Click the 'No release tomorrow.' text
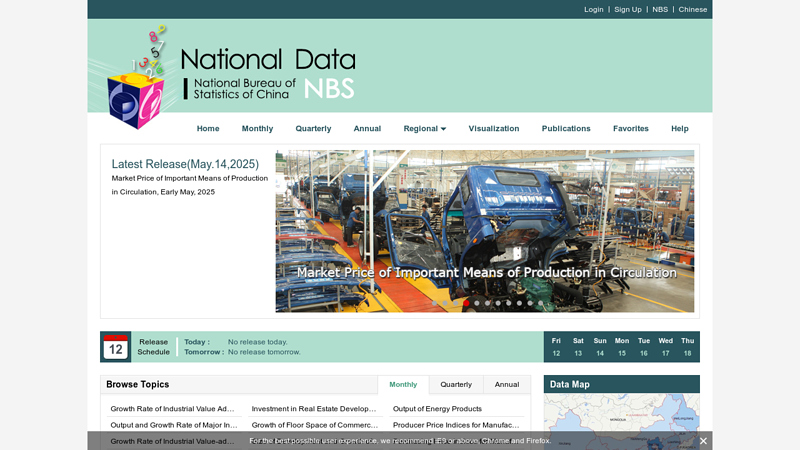 point(264,352)
